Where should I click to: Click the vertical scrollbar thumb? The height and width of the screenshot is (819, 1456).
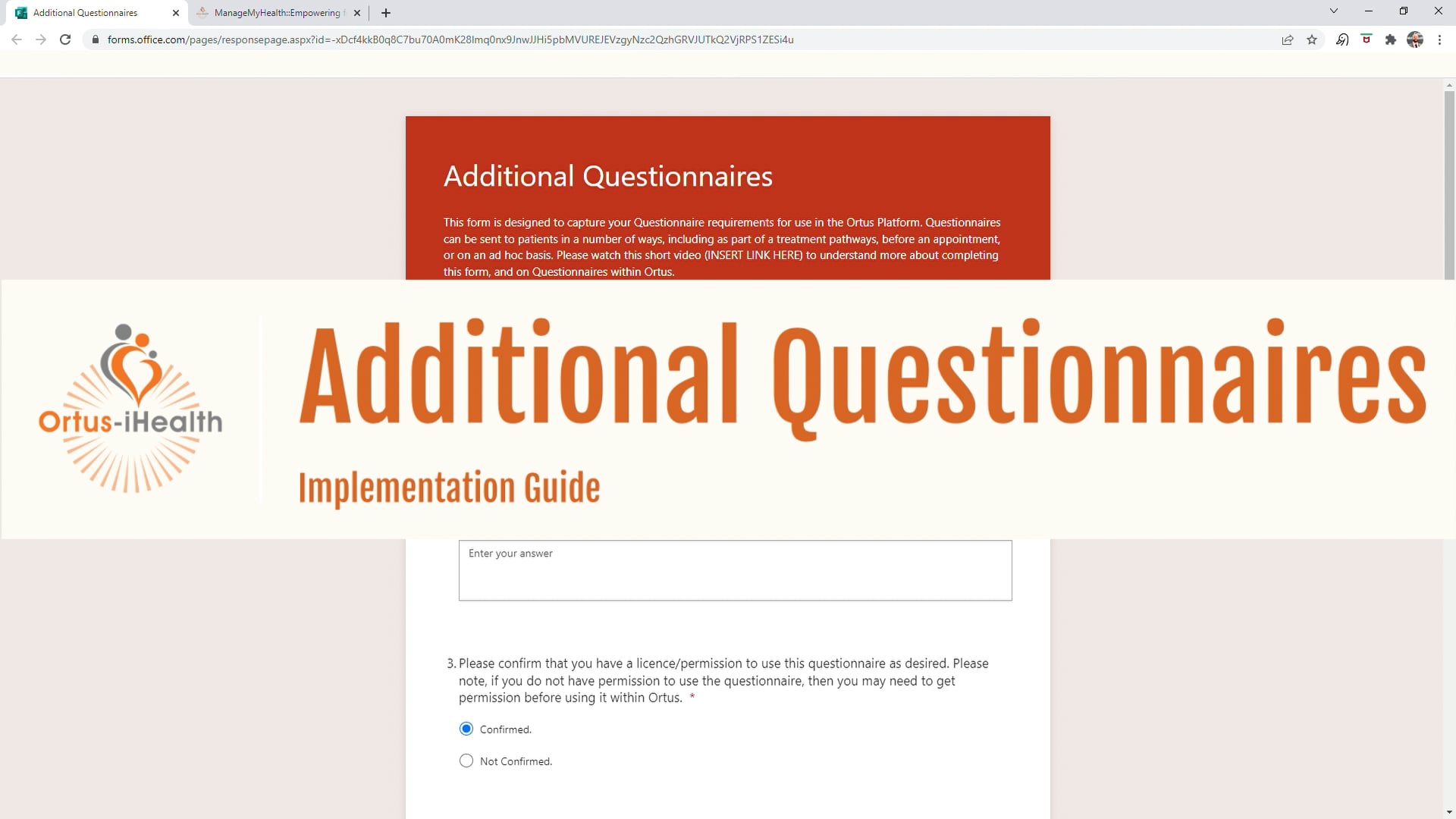click(1449, 185)
